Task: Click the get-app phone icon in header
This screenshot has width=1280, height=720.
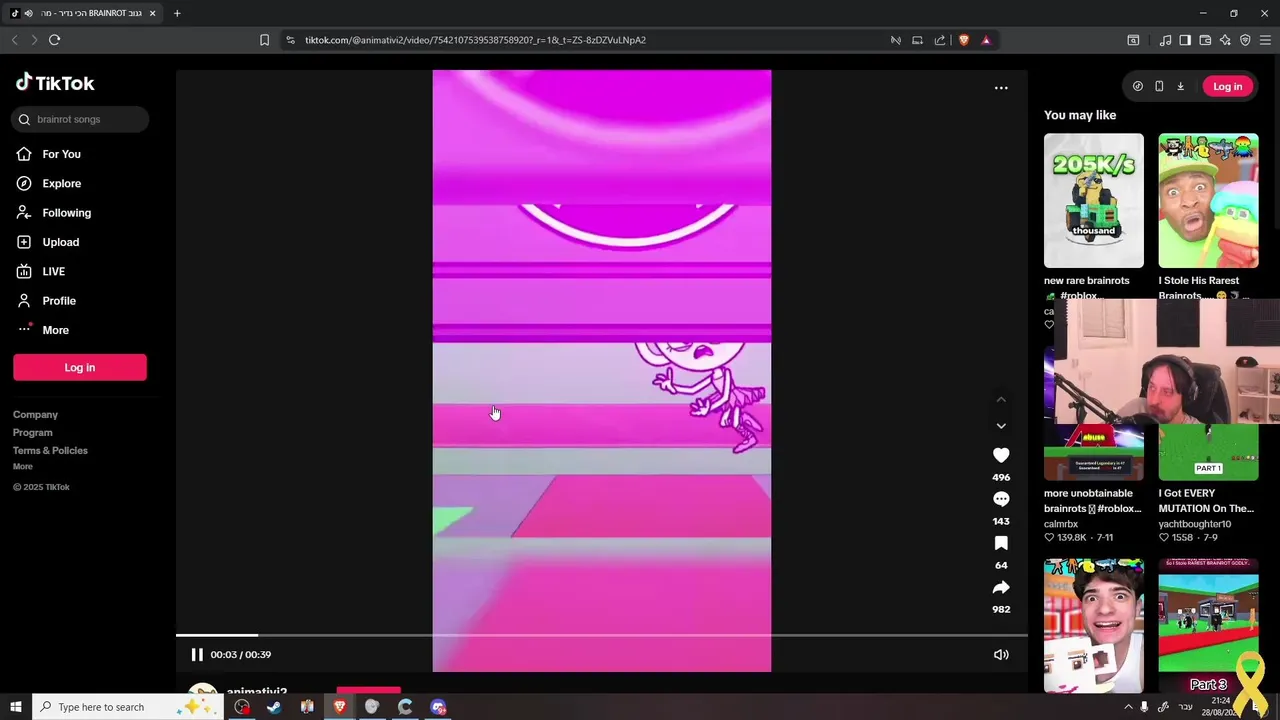Action: point(1159,86)
